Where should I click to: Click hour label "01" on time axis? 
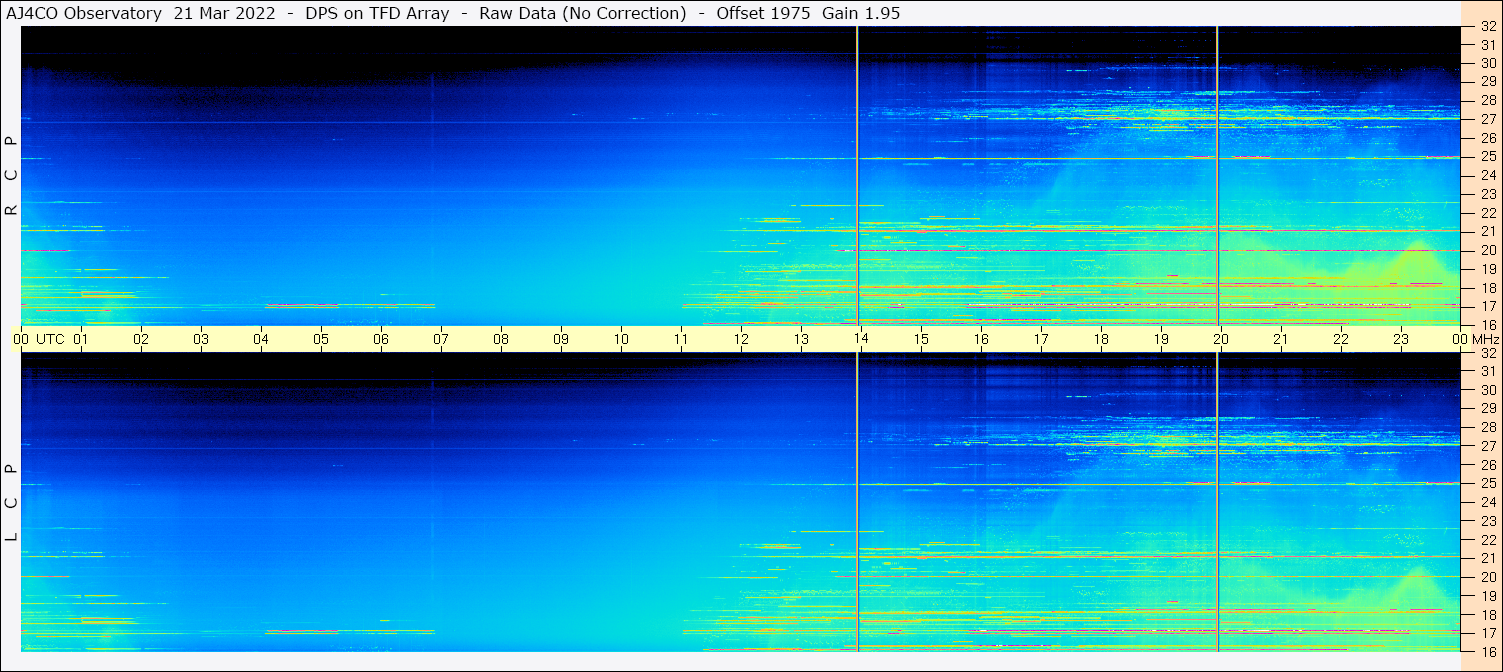click(81, 339)
